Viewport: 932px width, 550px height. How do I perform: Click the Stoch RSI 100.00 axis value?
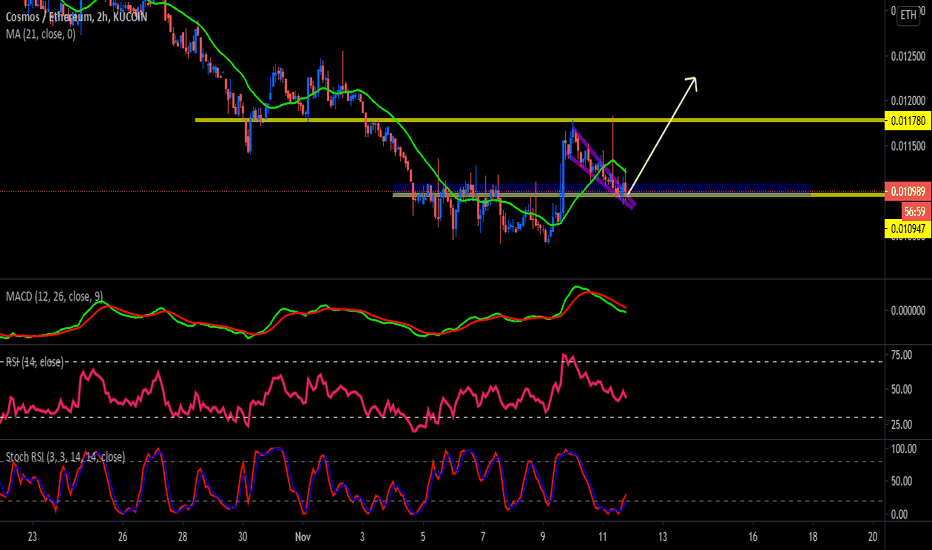point(903,449)
